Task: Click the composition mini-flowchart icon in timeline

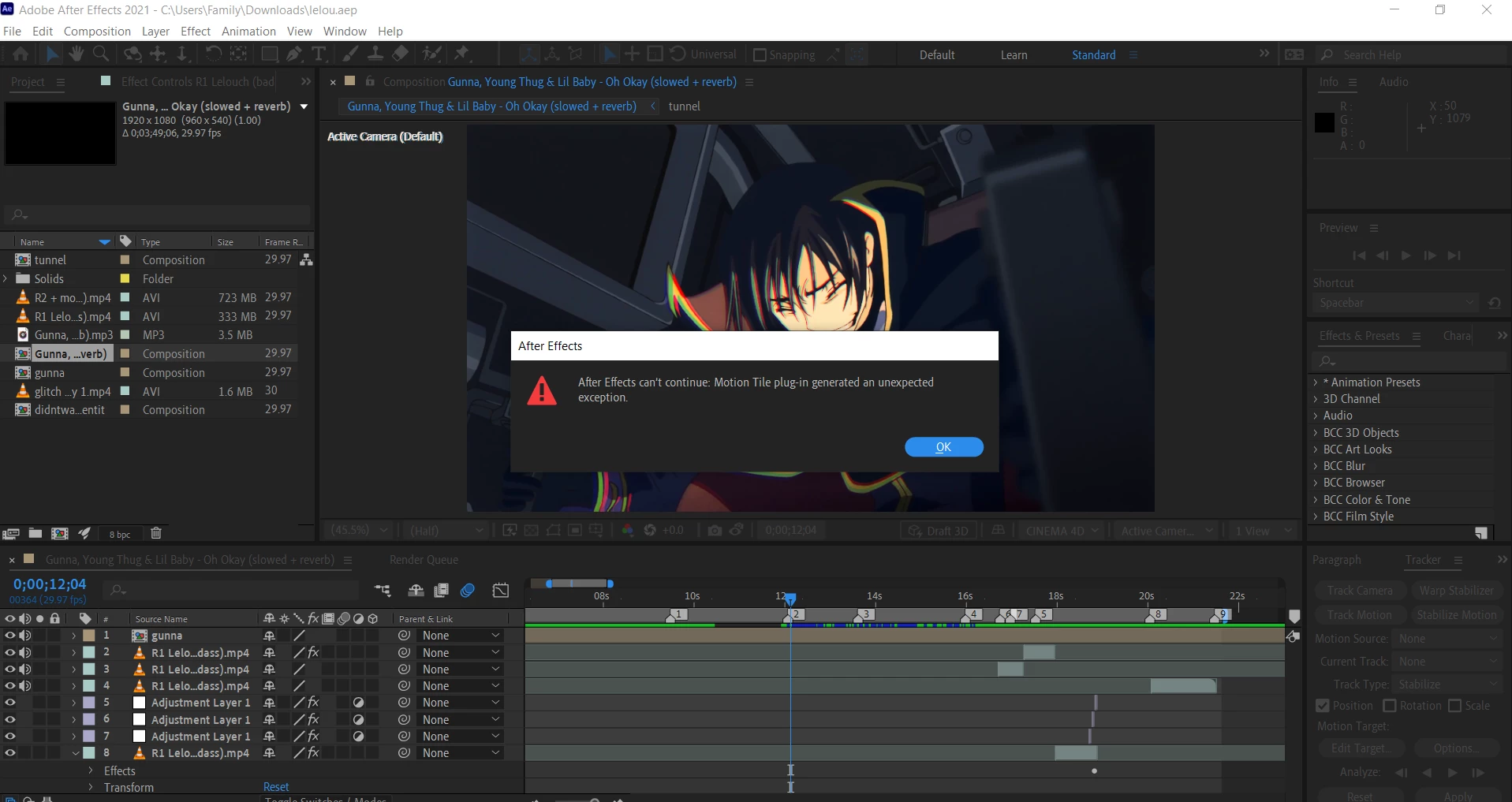Action: [x=383, y=590]
